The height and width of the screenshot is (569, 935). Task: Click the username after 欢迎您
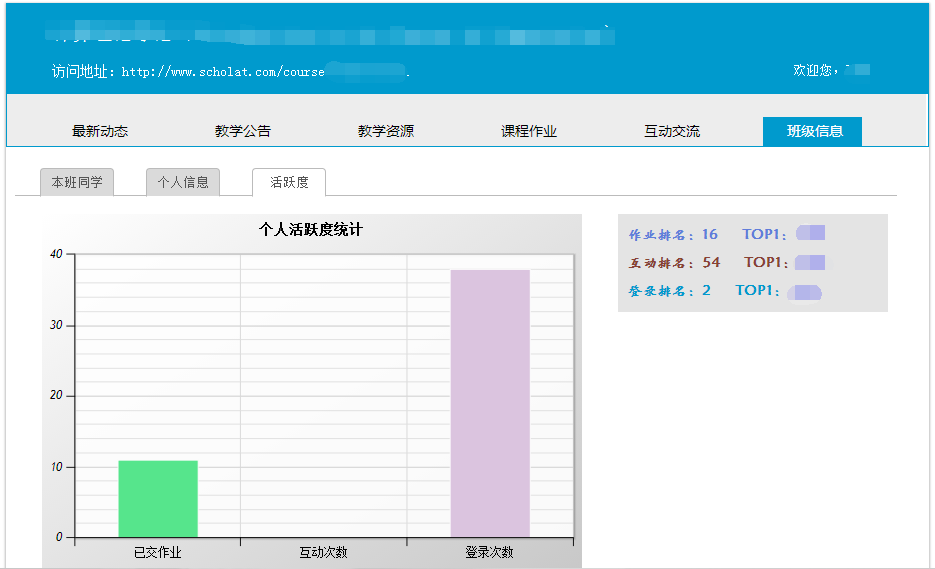[857, 70]
